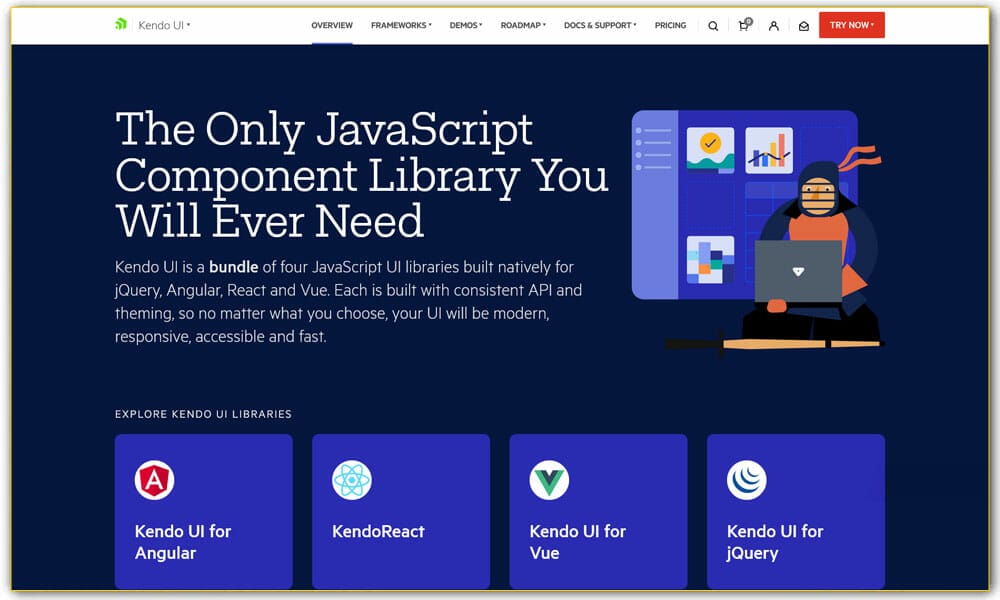1000x600 pixels.
Task: Click the React atom icon on KendoReact card
Action: pos(352,479)
